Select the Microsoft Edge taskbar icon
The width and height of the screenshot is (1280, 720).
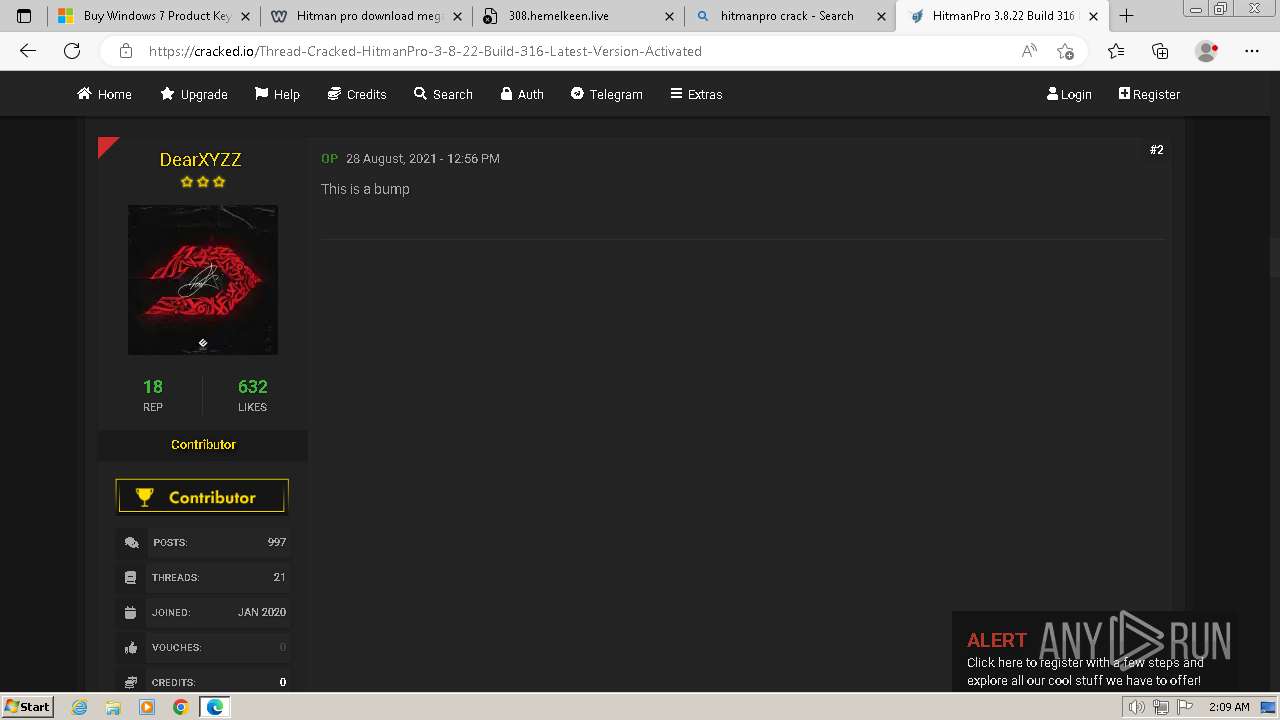[214, 707]
